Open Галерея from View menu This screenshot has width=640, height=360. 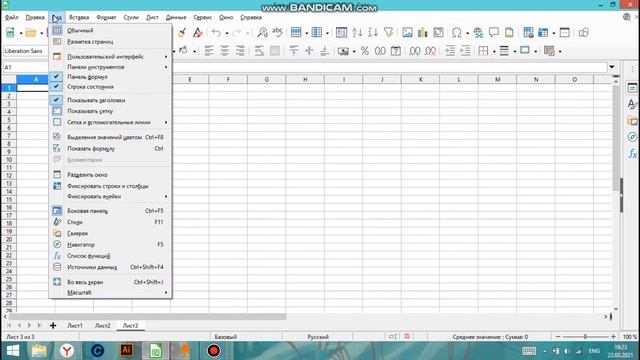point(110,233)
